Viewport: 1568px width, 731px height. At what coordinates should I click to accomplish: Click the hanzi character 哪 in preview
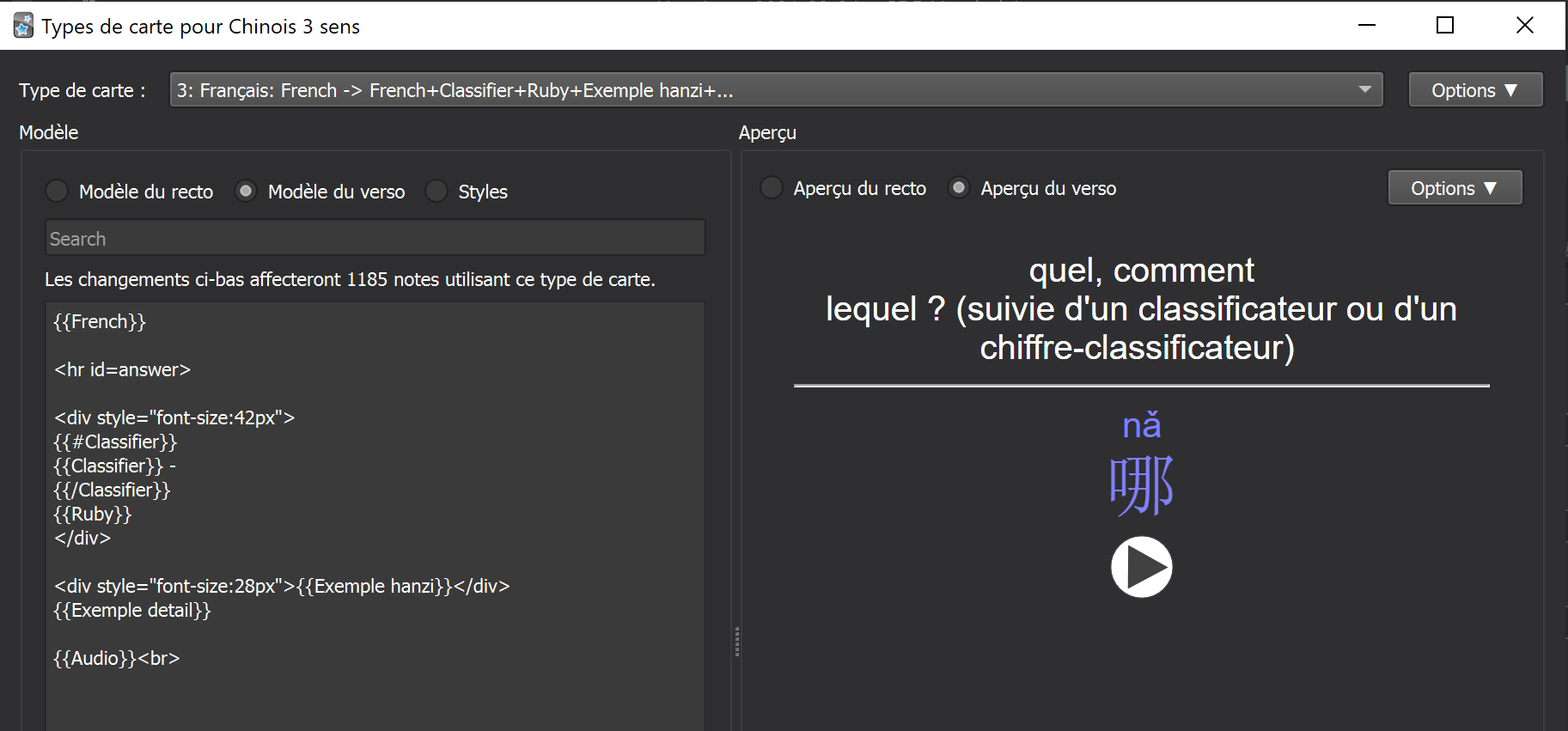(1141, 485)
